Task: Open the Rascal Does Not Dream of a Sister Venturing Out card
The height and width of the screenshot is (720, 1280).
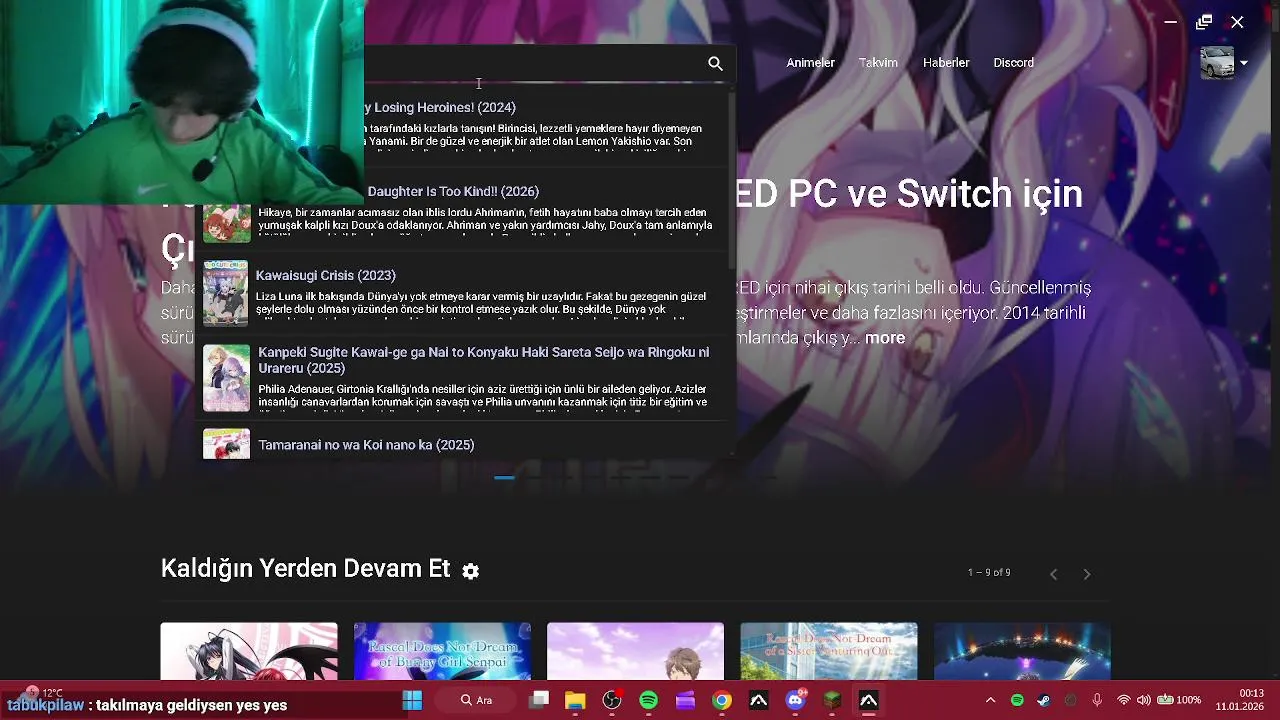Action: coord(828,651)
